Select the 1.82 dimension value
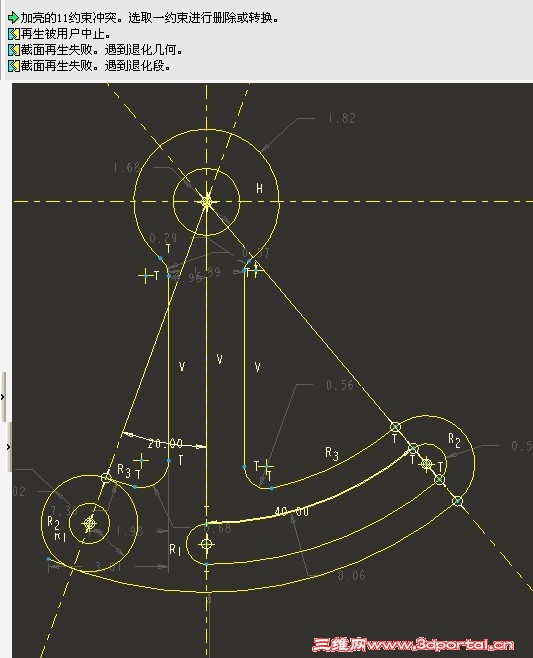533x658 pixels. pyautogui.click(x=342, y=118)
